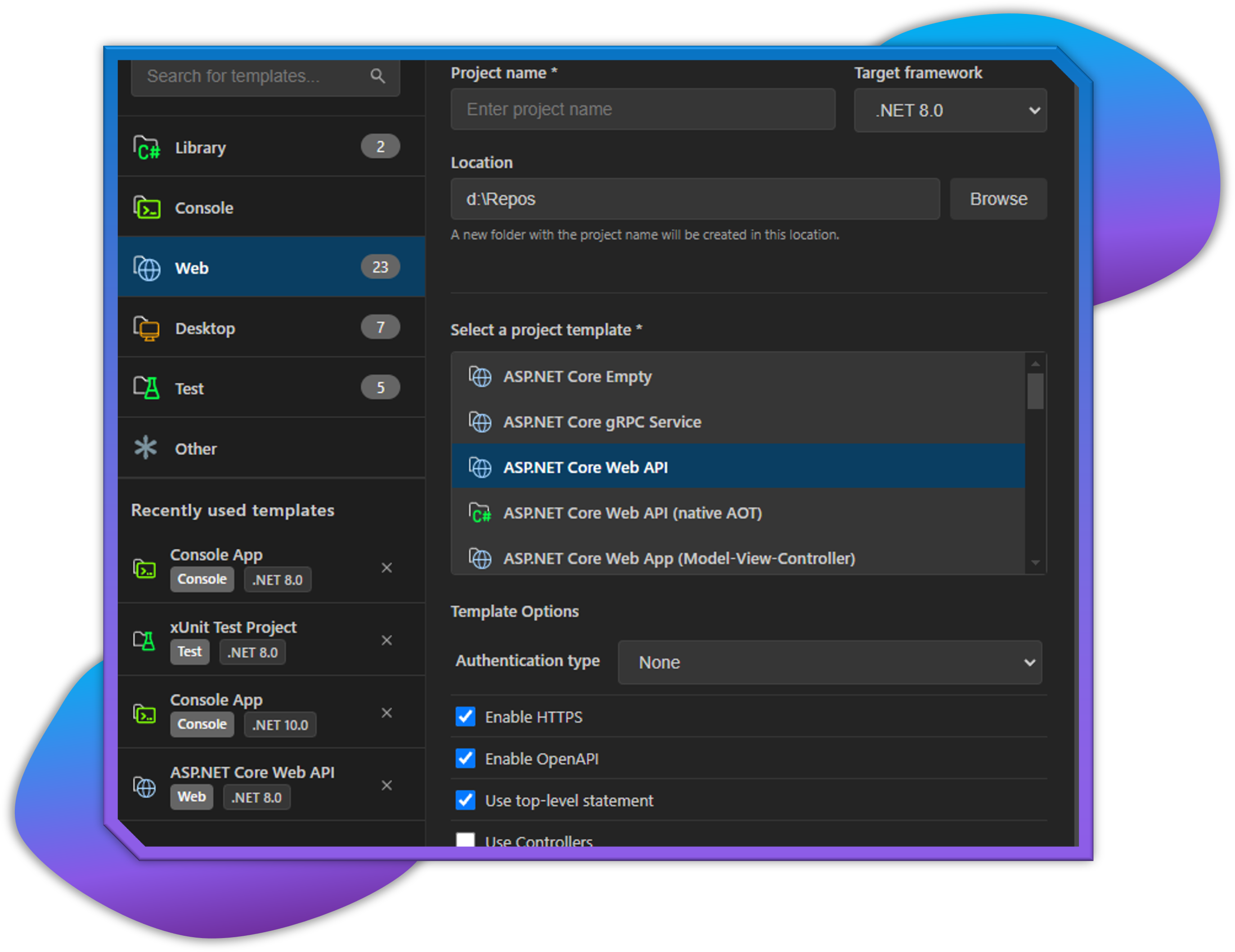Select the Web category tab
Viewport: 1235px width, 952px height.
click(x=271, y=267)
